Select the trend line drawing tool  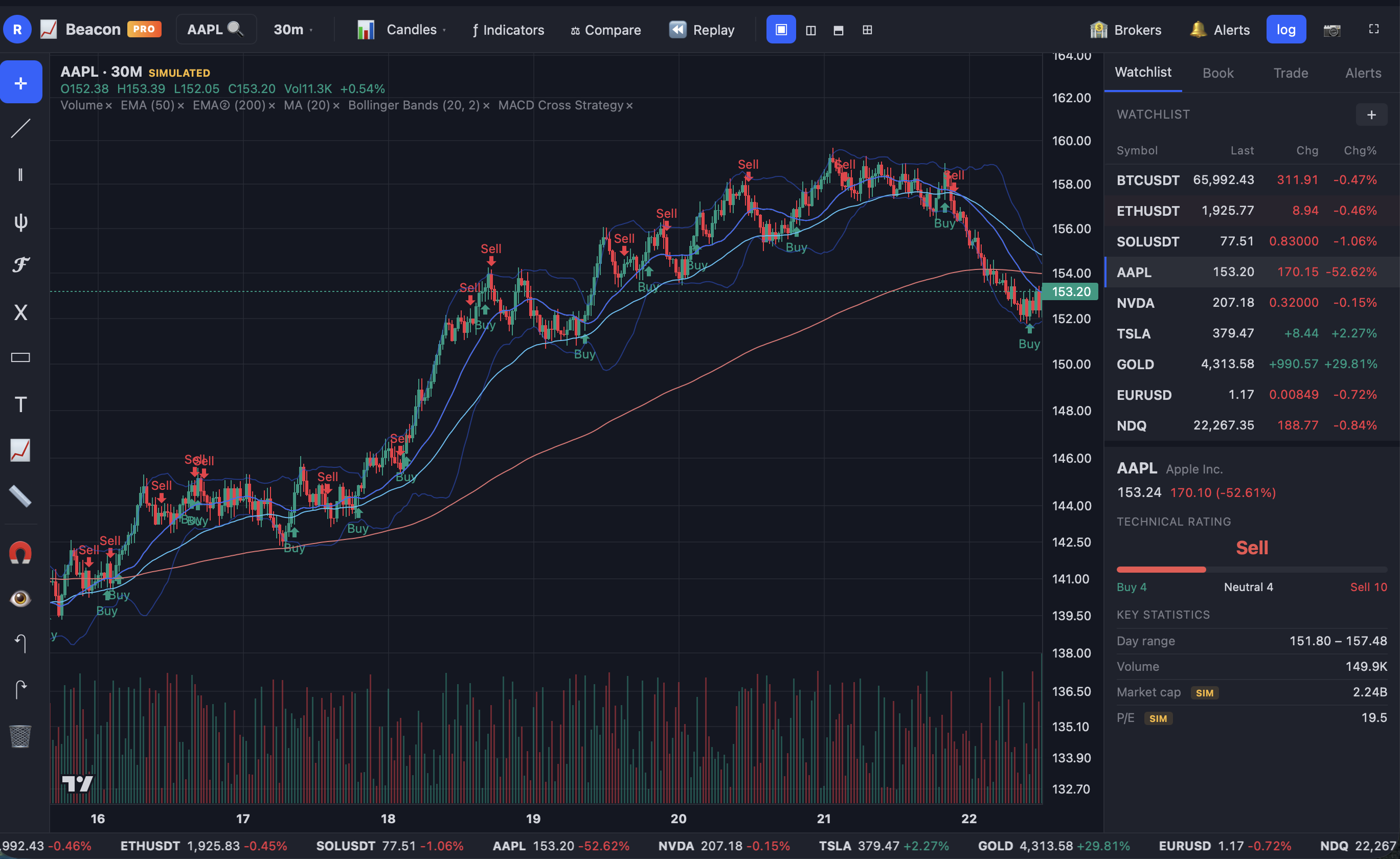coord(21,128)
